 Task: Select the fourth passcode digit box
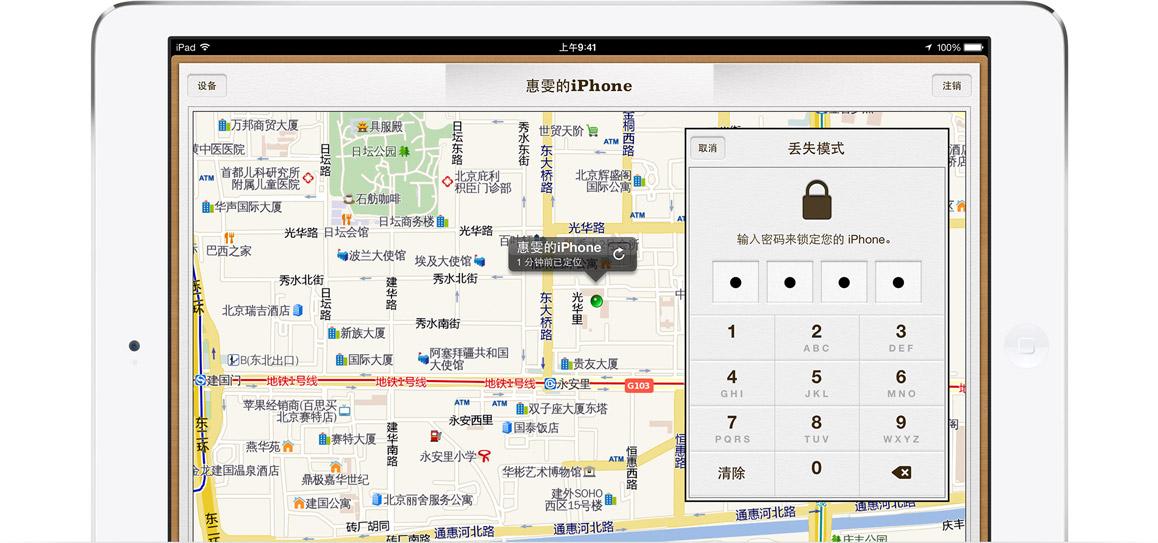tap(898, 281)
